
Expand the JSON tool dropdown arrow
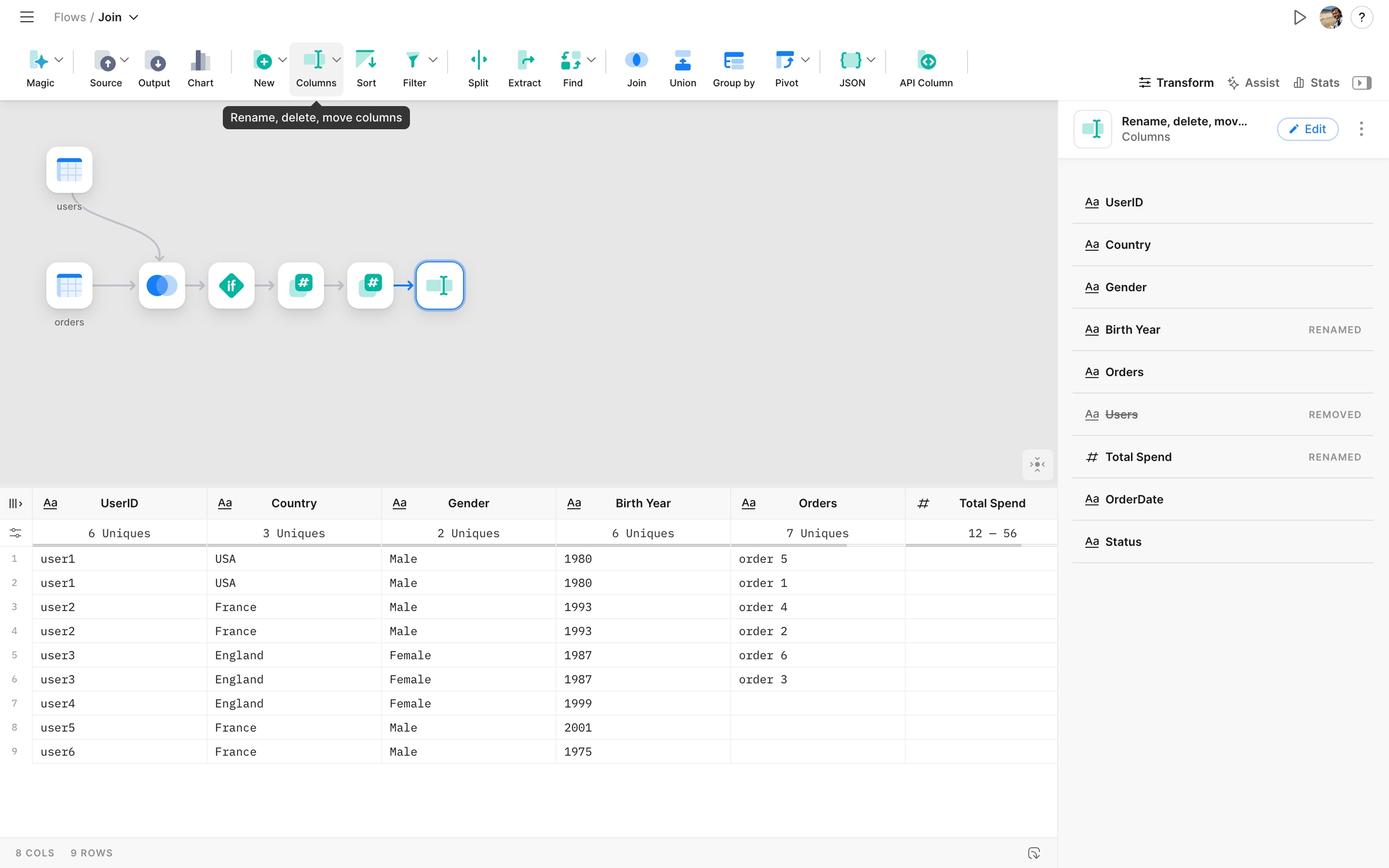[x=871, y=60]
